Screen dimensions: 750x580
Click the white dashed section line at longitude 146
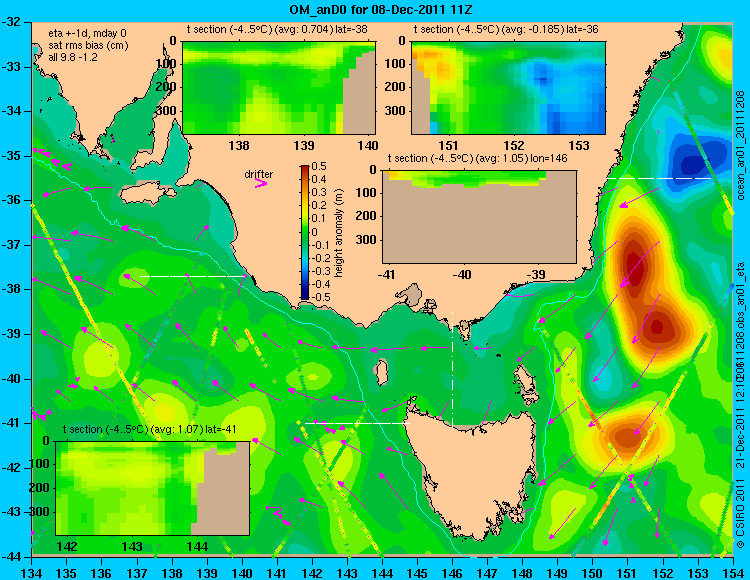(452, 369)
